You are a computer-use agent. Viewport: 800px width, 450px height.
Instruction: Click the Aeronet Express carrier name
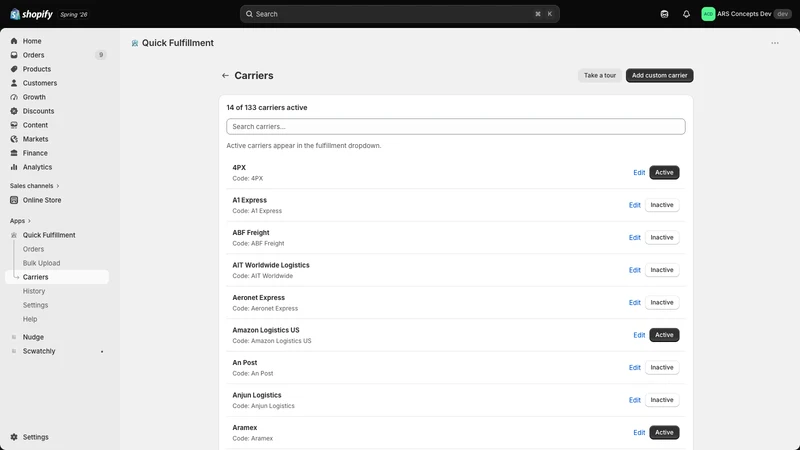pyautogui.click(x=259, y=298)
